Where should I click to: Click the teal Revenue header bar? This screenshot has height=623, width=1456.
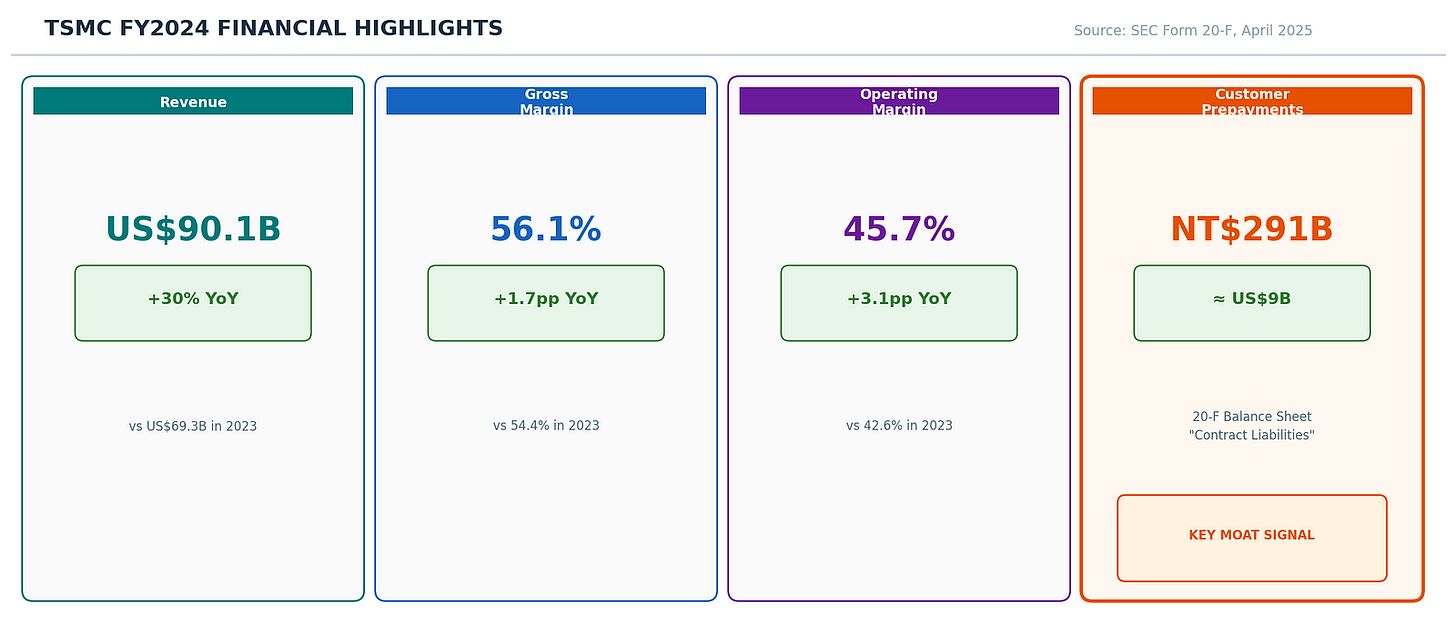click(193, 101)
